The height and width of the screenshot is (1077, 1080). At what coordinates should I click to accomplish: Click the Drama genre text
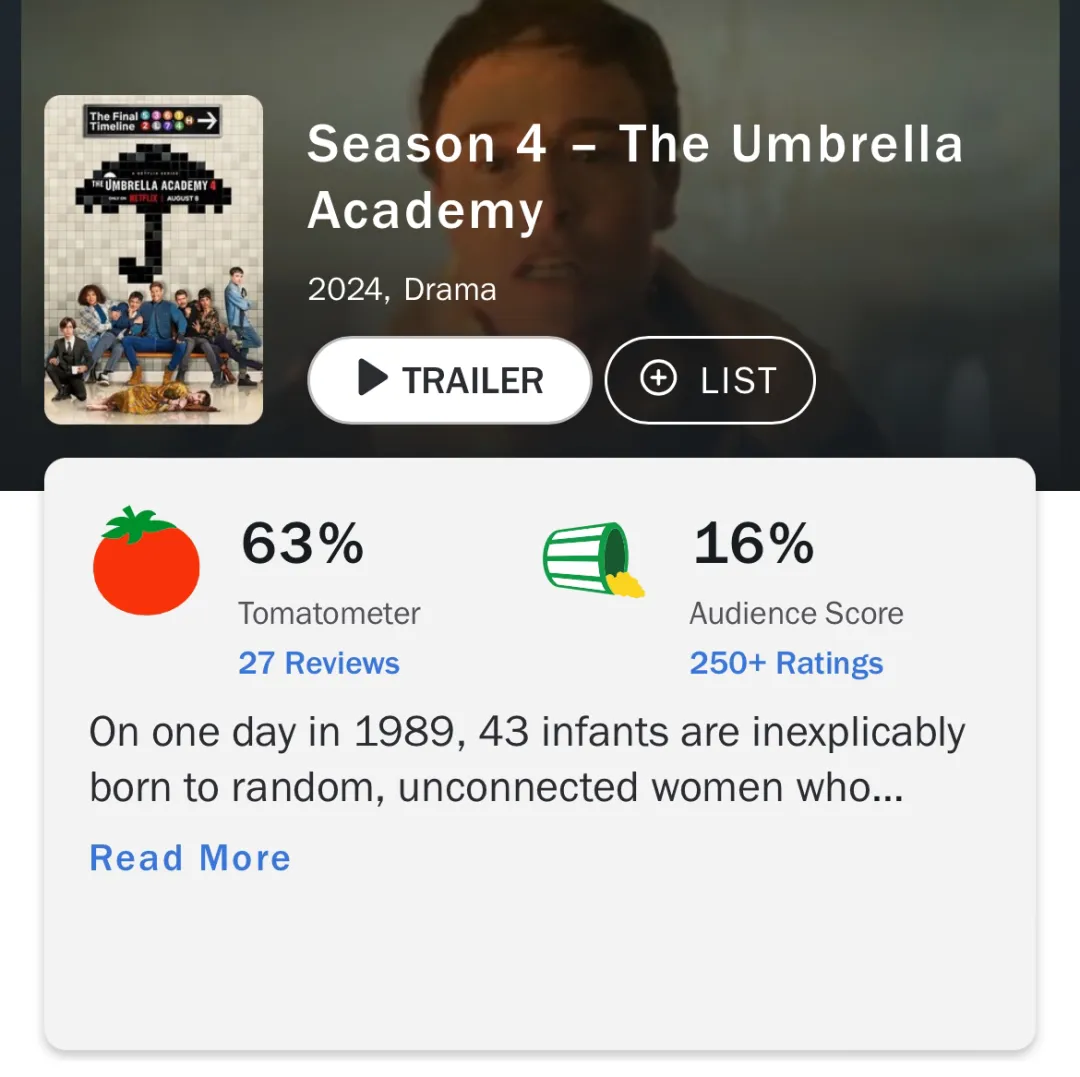pyautogui.click(x=450, y=290)
